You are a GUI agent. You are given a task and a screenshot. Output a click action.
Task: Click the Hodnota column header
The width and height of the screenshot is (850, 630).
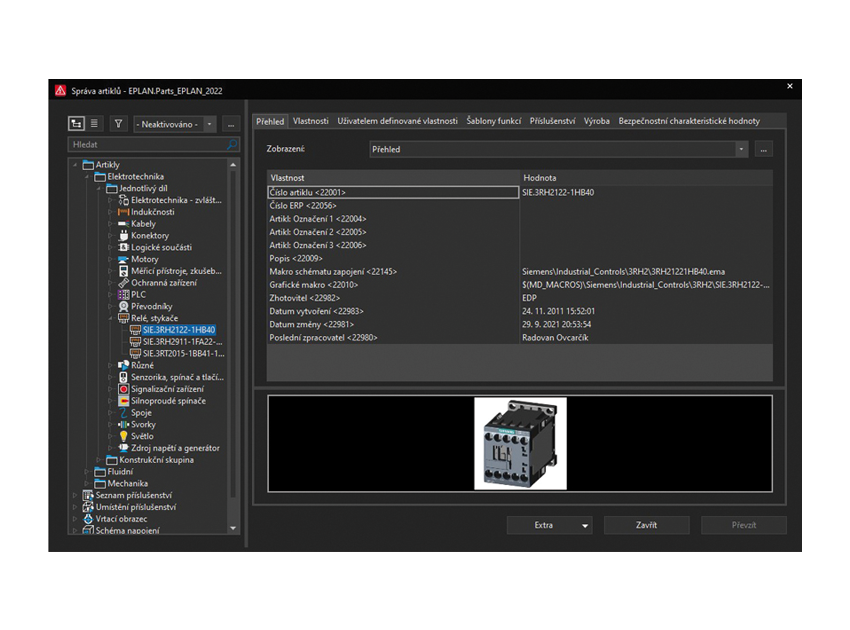(646, 178)
